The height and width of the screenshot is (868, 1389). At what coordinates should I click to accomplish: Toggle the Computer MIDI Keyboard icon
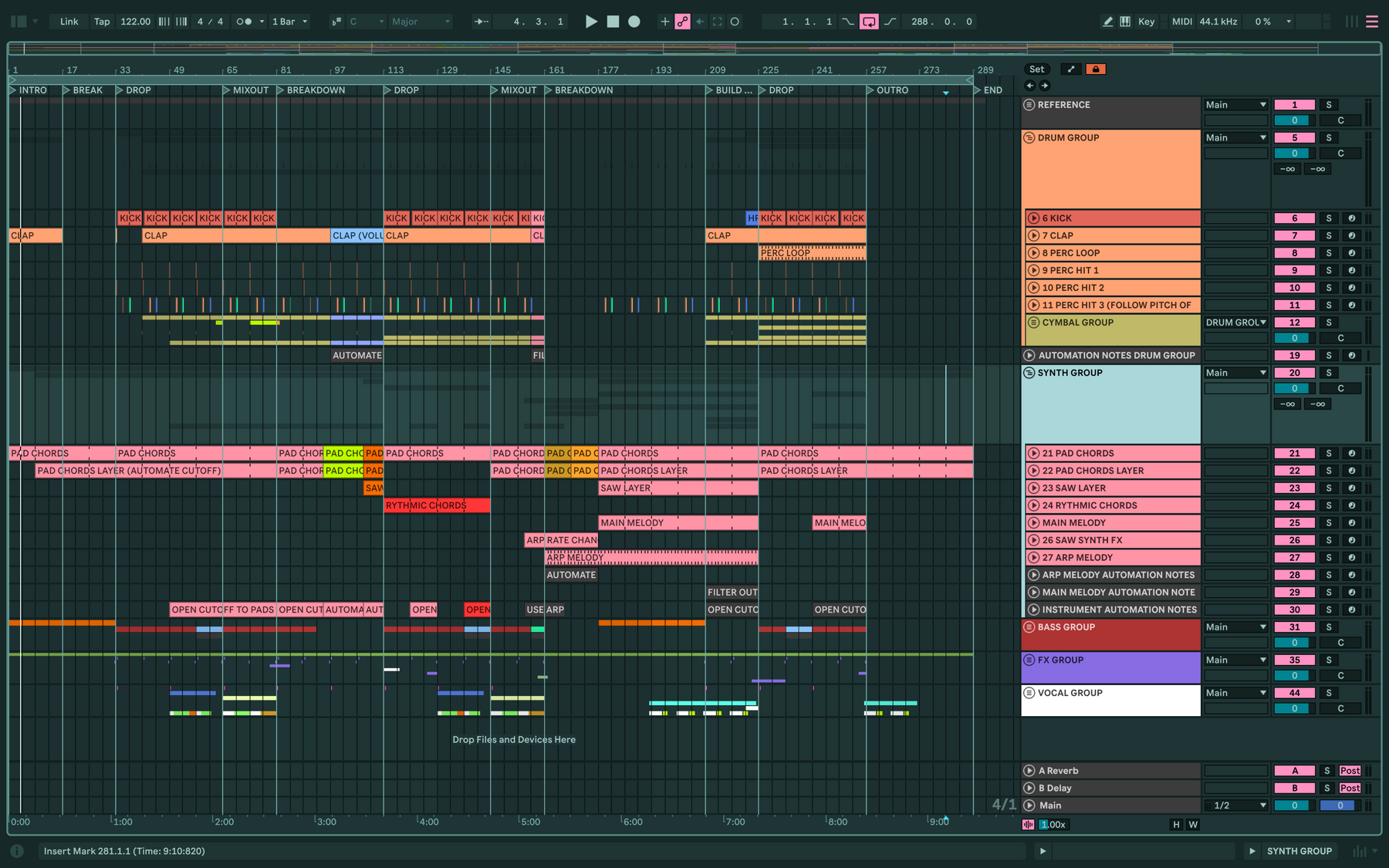coord(1125,22)
